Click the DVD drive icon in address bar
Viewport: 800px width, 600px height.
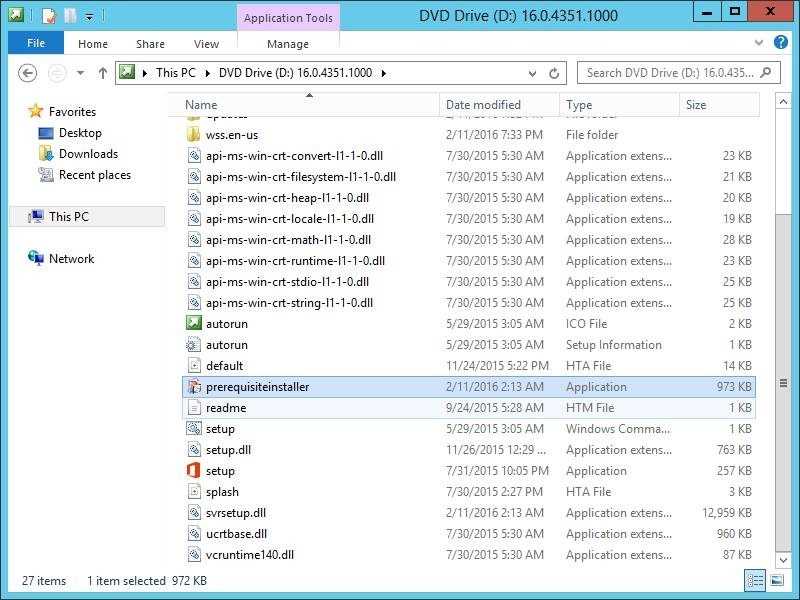point(127,72)
